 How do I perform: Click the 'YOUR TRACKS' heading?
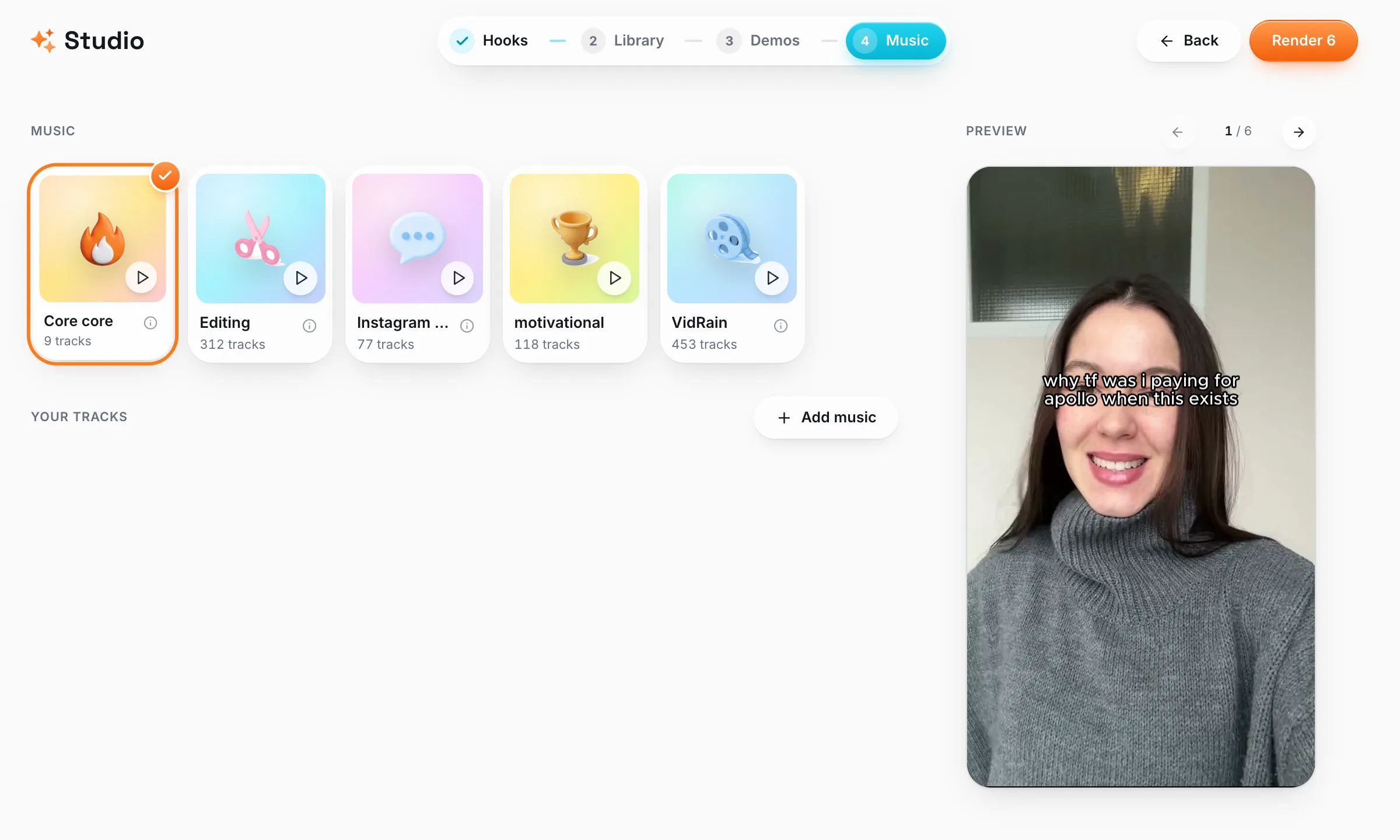click(x=79, y=416)
